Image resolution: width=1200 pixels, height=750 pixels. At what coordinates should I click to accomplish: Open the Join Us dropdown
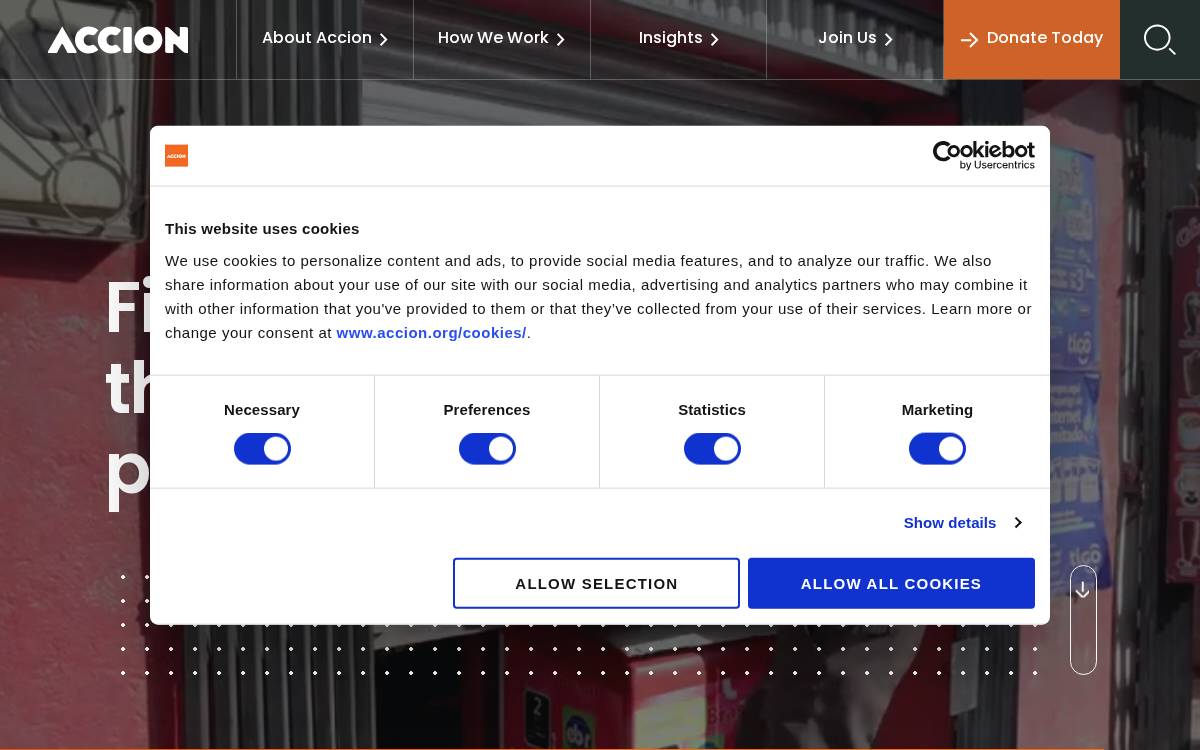click(855, 39)
